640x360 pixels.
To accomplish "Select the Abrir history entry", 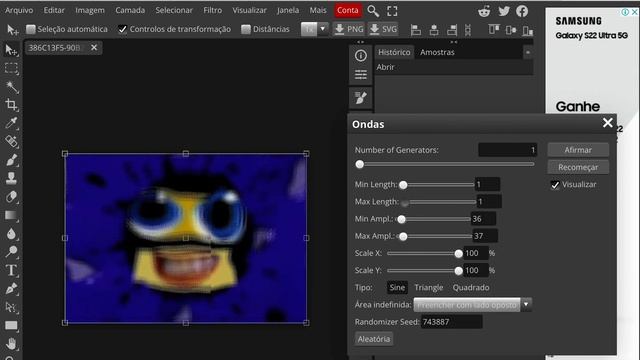I will point(453,67).
